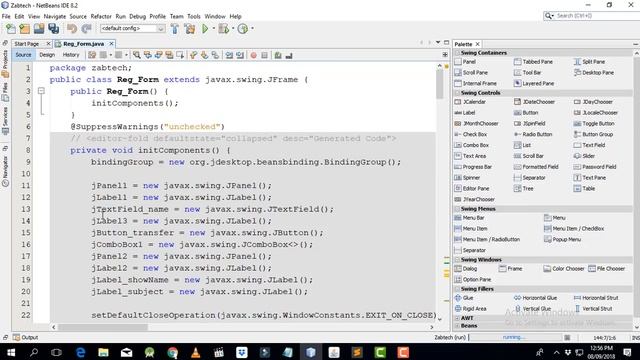Screen dimensions: 640x360
Task: Expand the AWT palette section
Action: [457, 318]
